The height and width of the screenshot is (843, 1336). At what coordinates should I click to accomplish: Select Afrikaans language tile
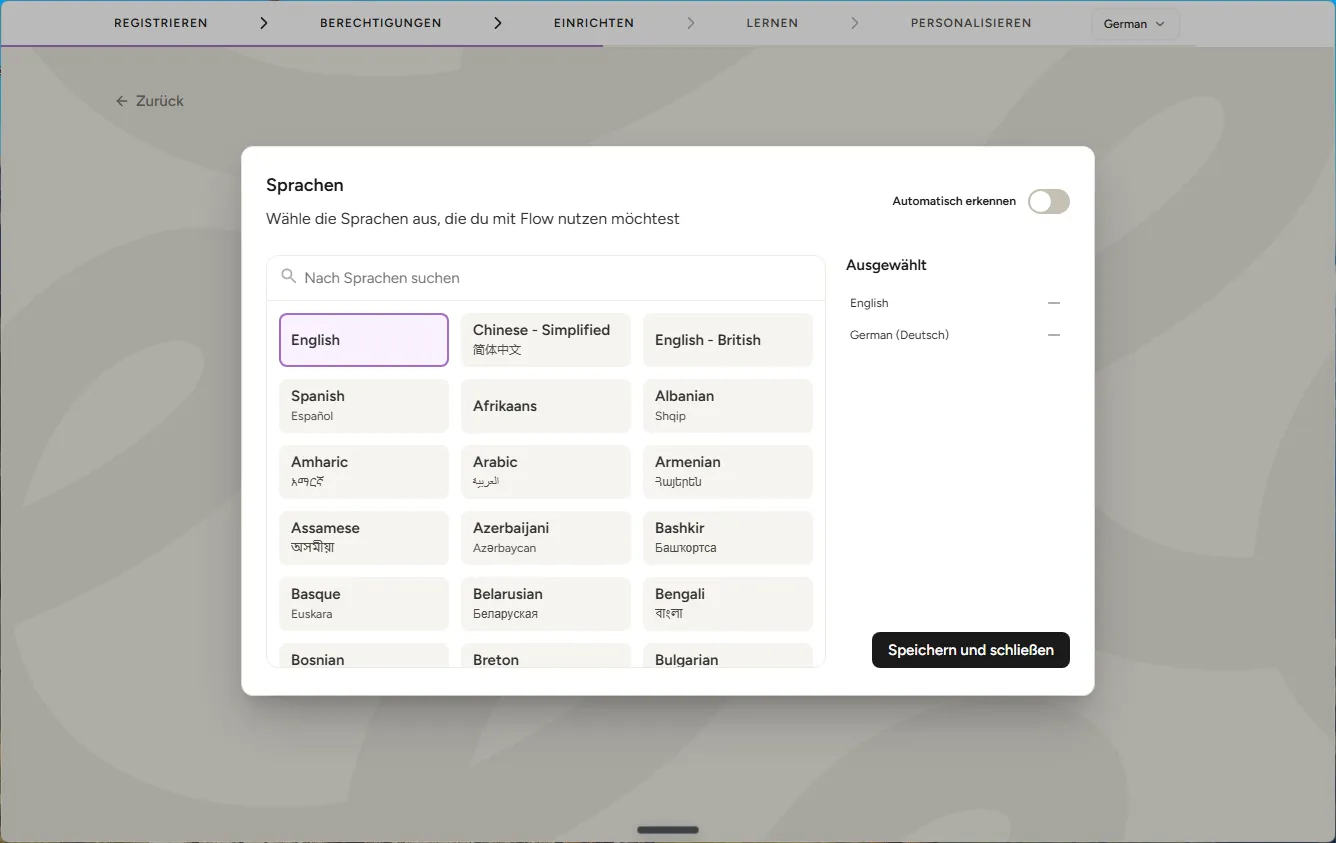pyautogui.click(x=546, y=406)
